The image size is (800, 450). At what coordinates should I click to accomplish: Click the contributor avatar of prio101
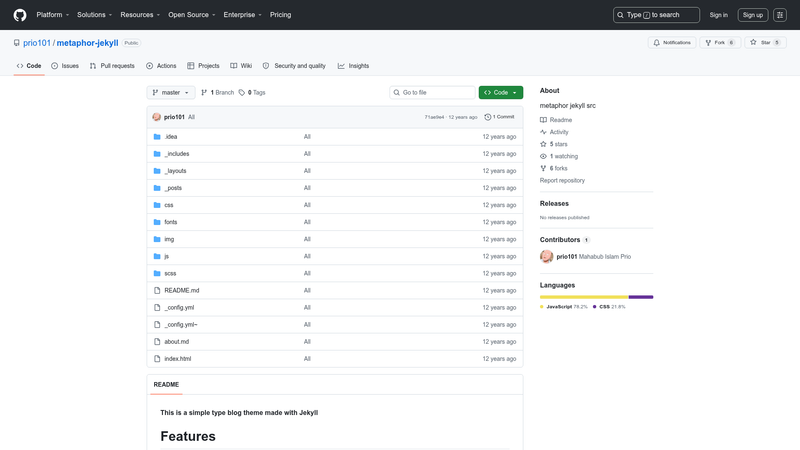[546, 257]
